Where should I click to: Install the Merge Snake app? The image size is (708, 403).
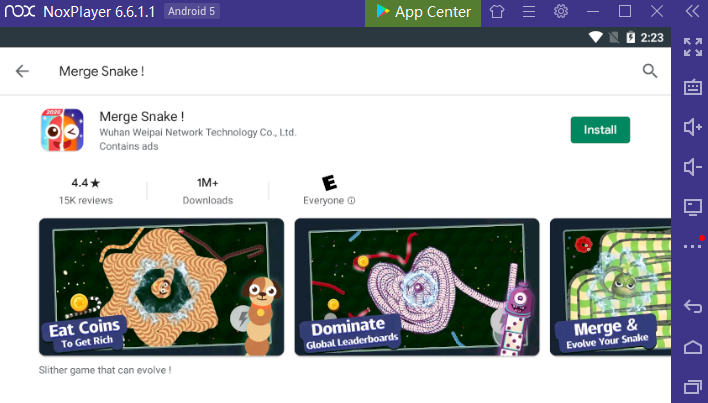coord(600,130)
